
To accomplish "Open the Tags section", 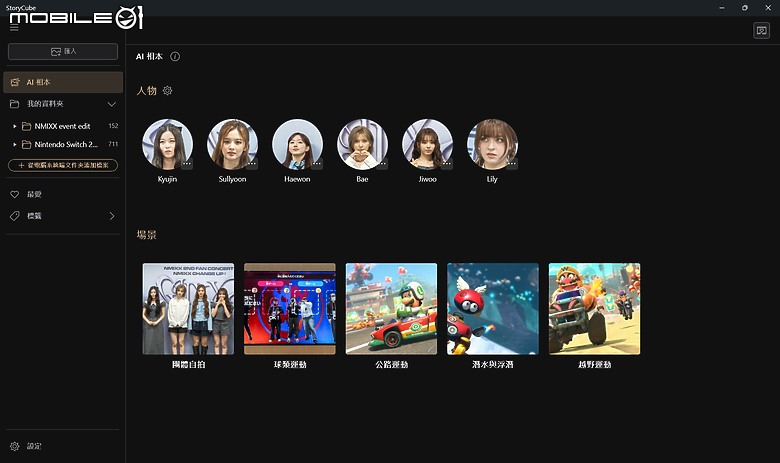I will click(63, 216).
